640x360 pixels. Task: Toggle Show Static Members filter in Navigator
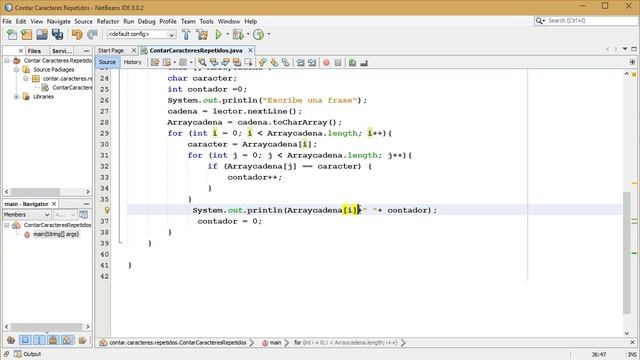coord(39,340)
